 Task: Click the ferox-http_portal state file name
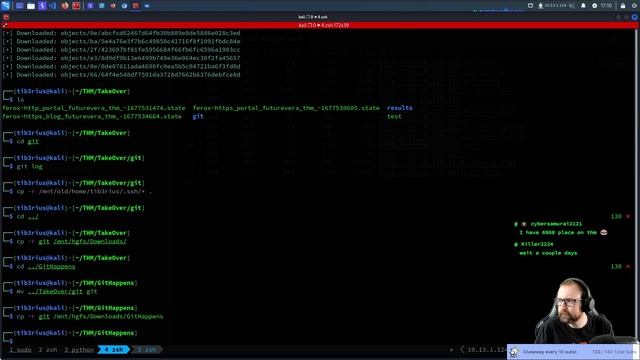click(93, 108)
